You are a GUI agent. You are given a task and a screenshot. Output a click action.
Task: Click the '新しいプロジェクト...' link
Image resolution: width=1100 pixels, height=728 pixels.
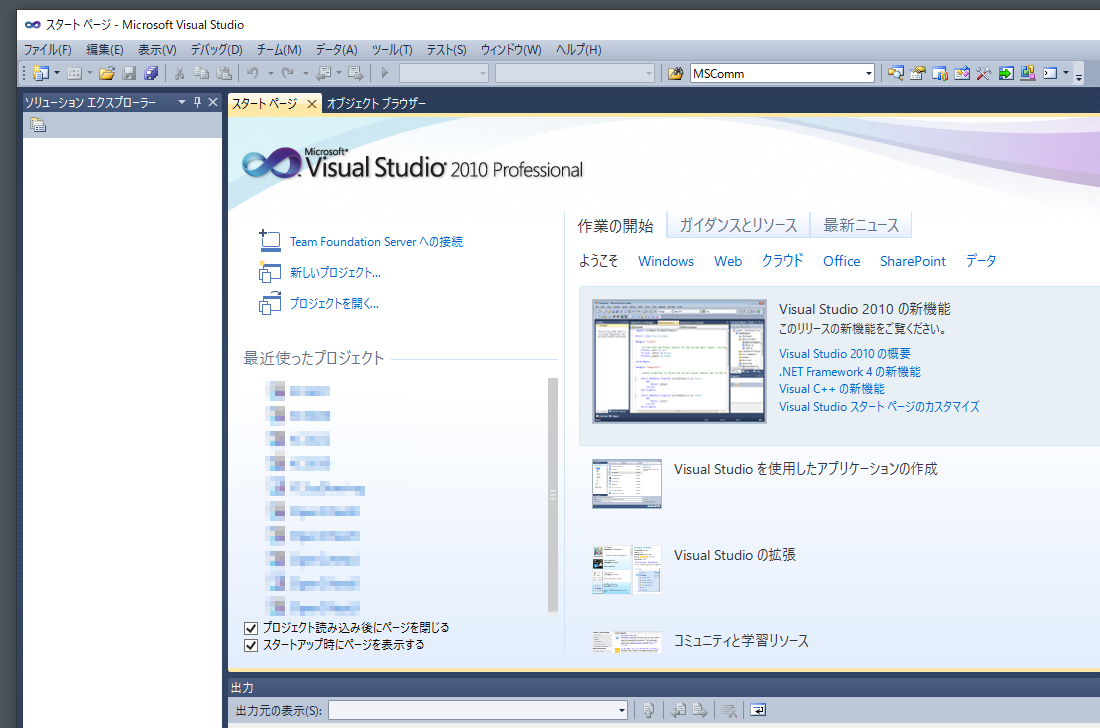[335, 273]
